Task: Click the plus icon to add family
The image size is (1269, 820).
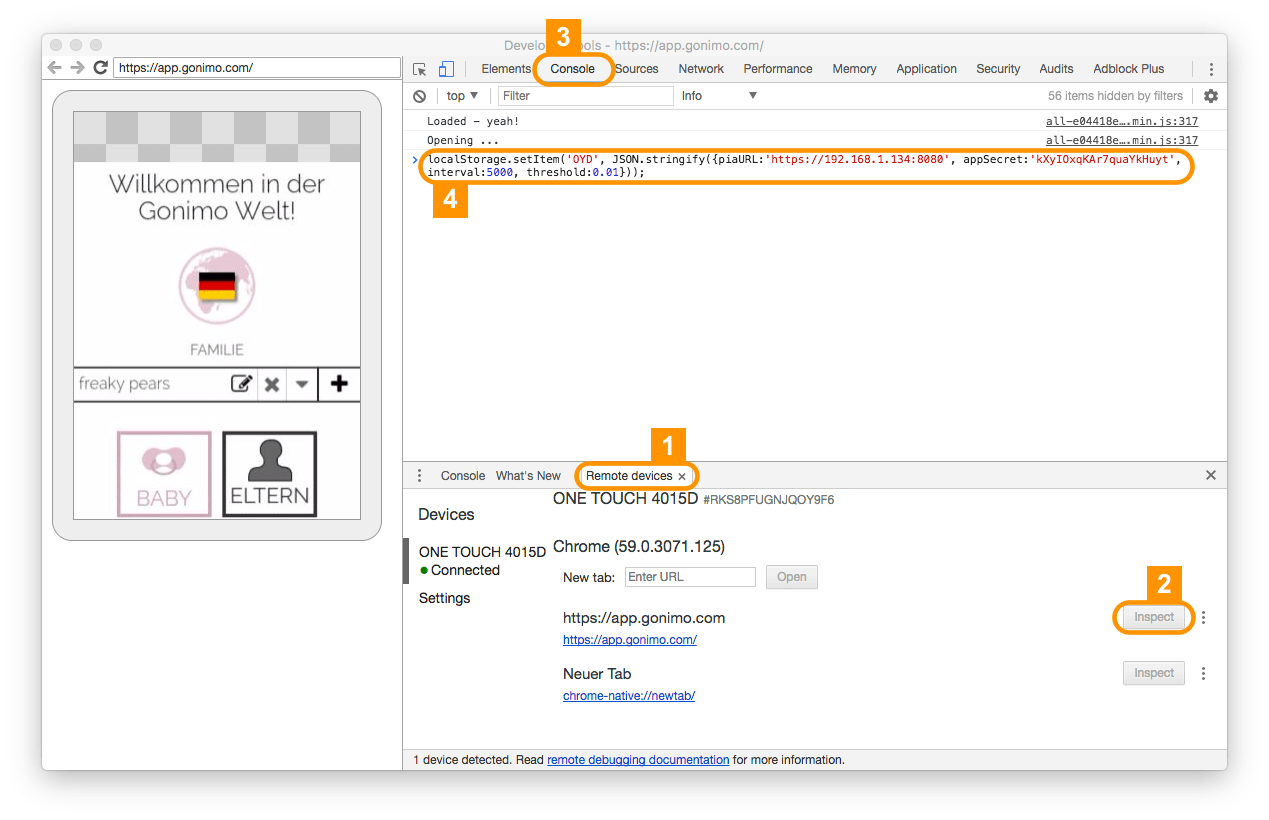Action: [x=339, y=384]
